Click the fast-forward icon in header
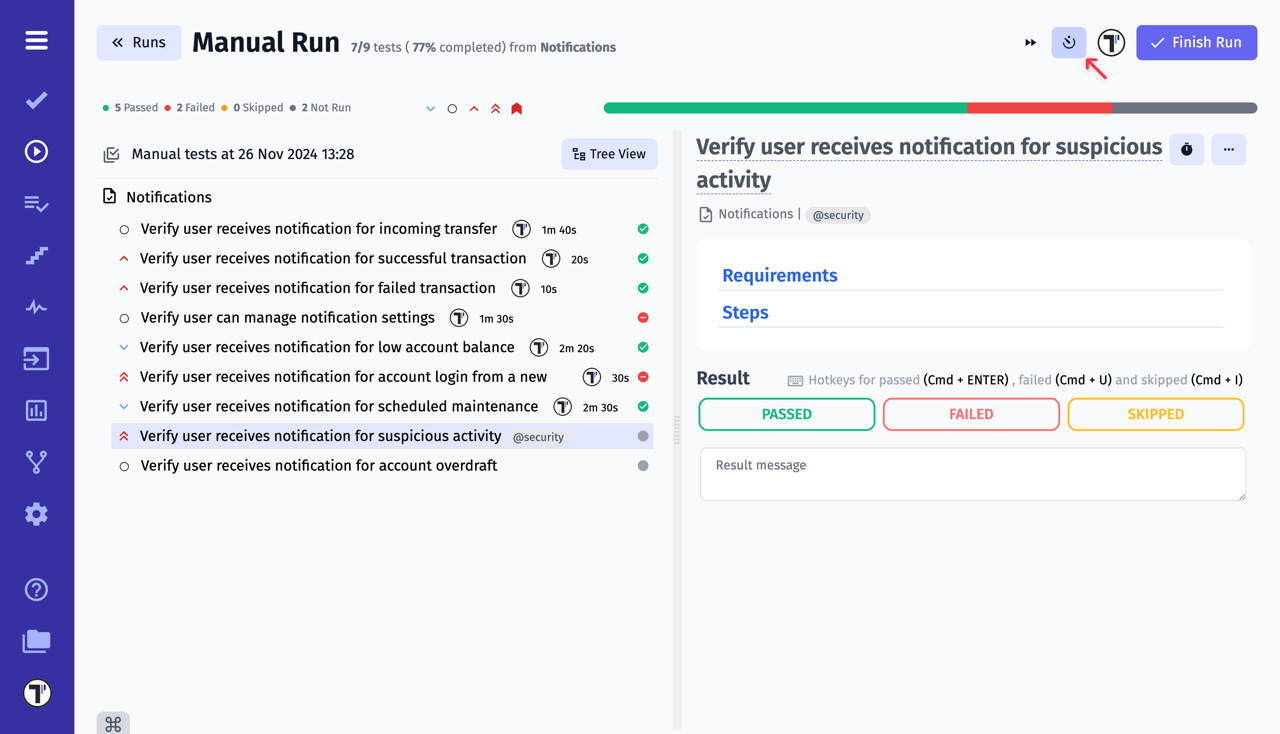The height and width of the screenshot is (734, 1280). [1030, 43]
